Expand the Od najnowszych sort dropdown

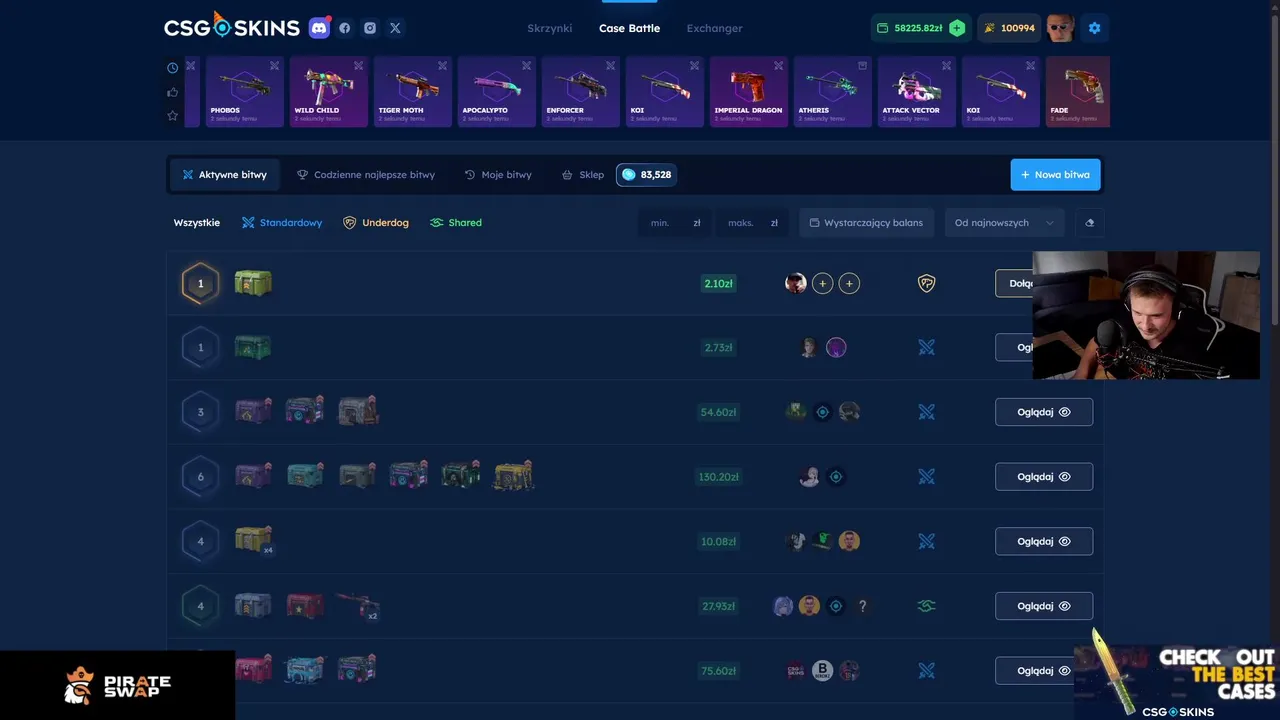click(1004, 222)
